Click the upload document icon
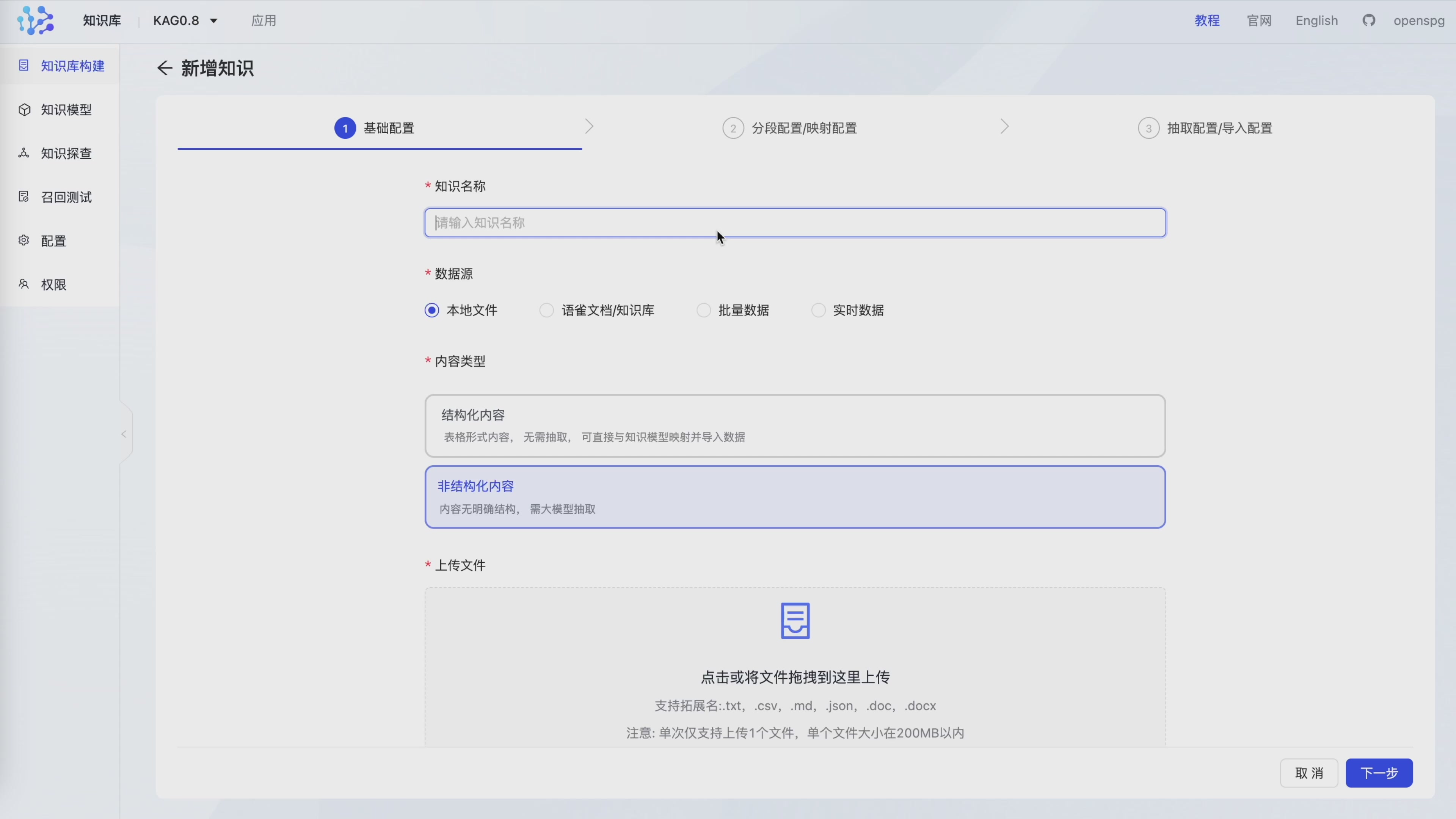 pos(795,621)
